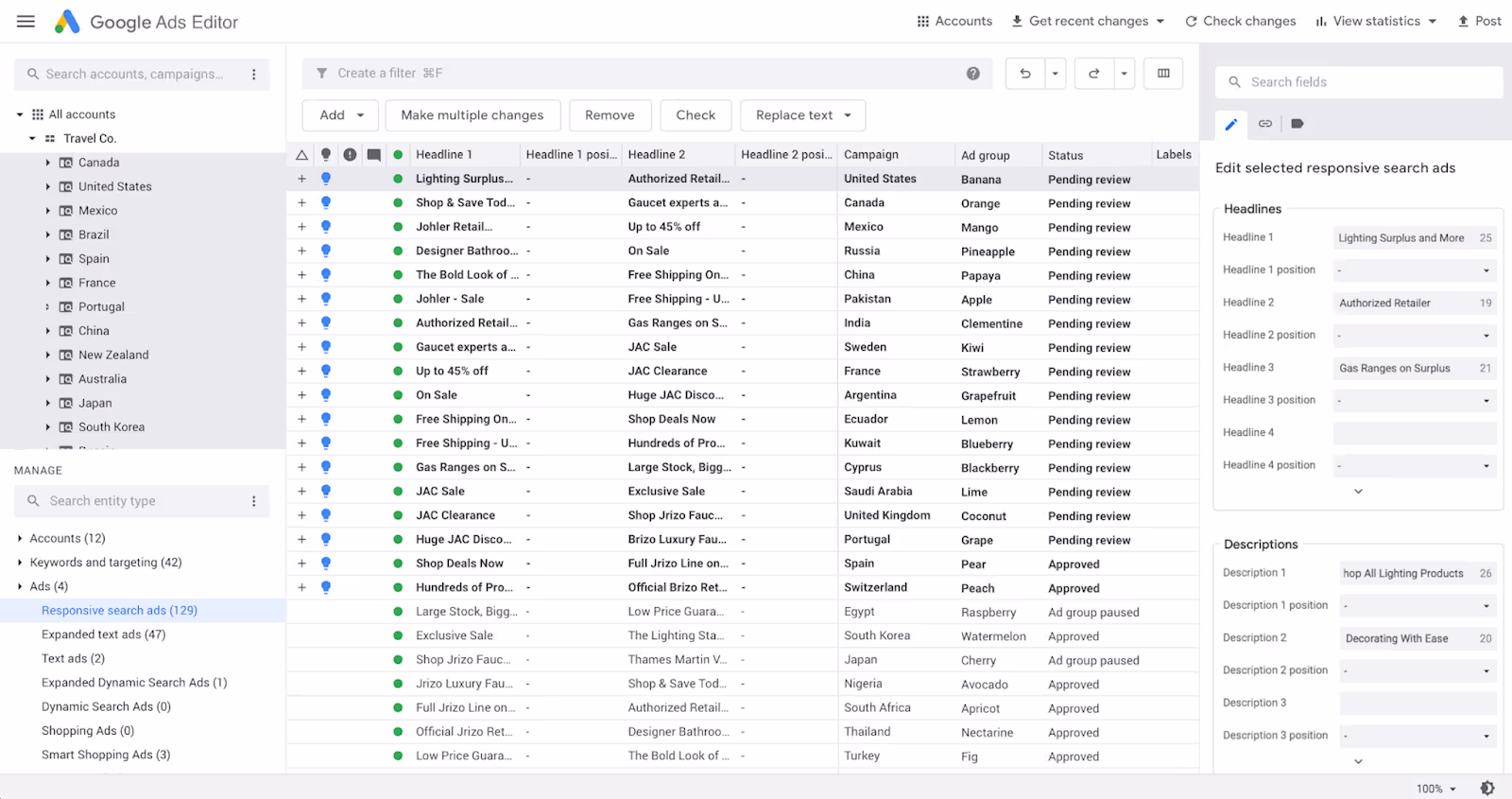
Task: Open the Add dropdown button
Action: click(340, 115)
